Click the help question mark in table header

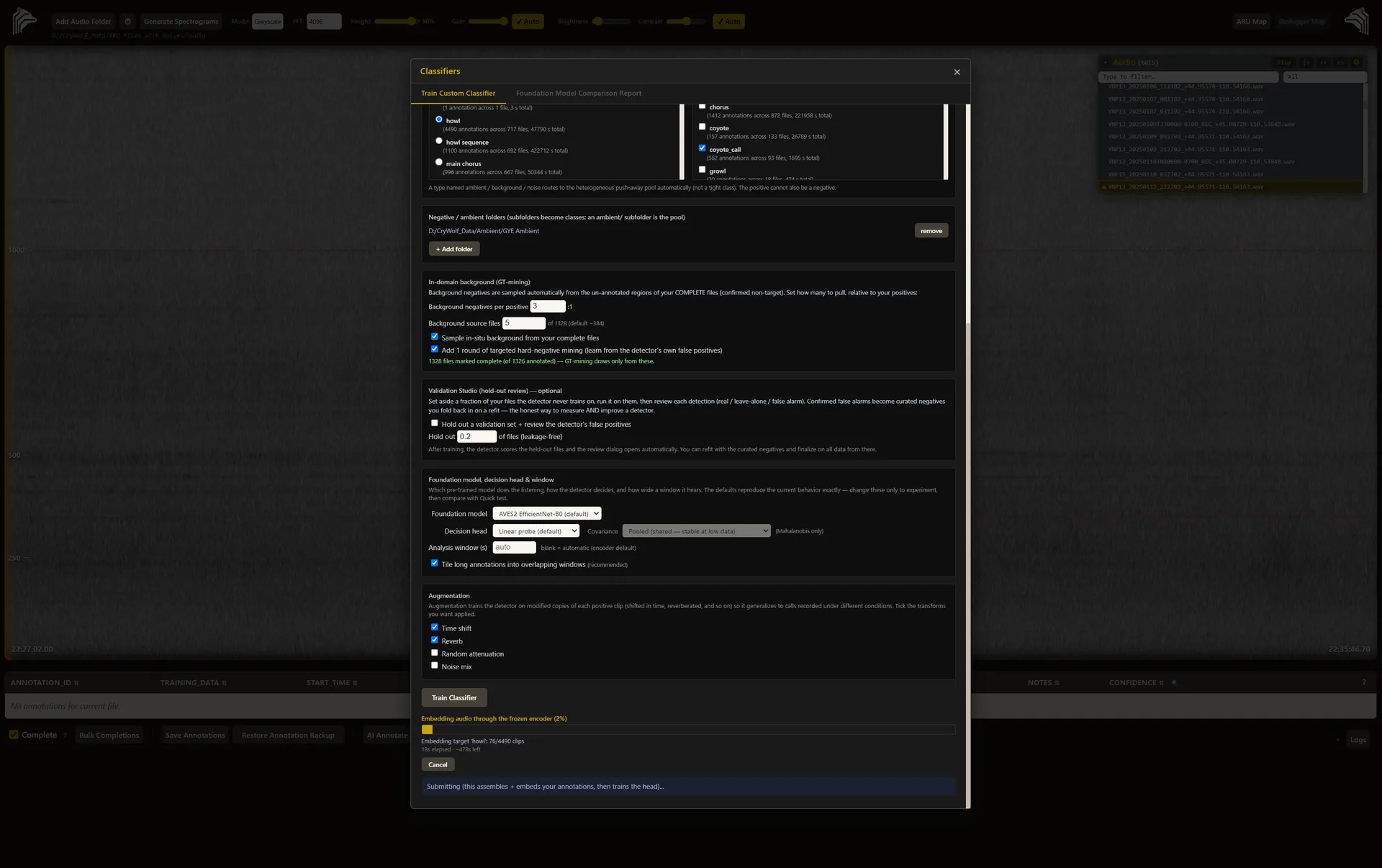click(1363, 682)
